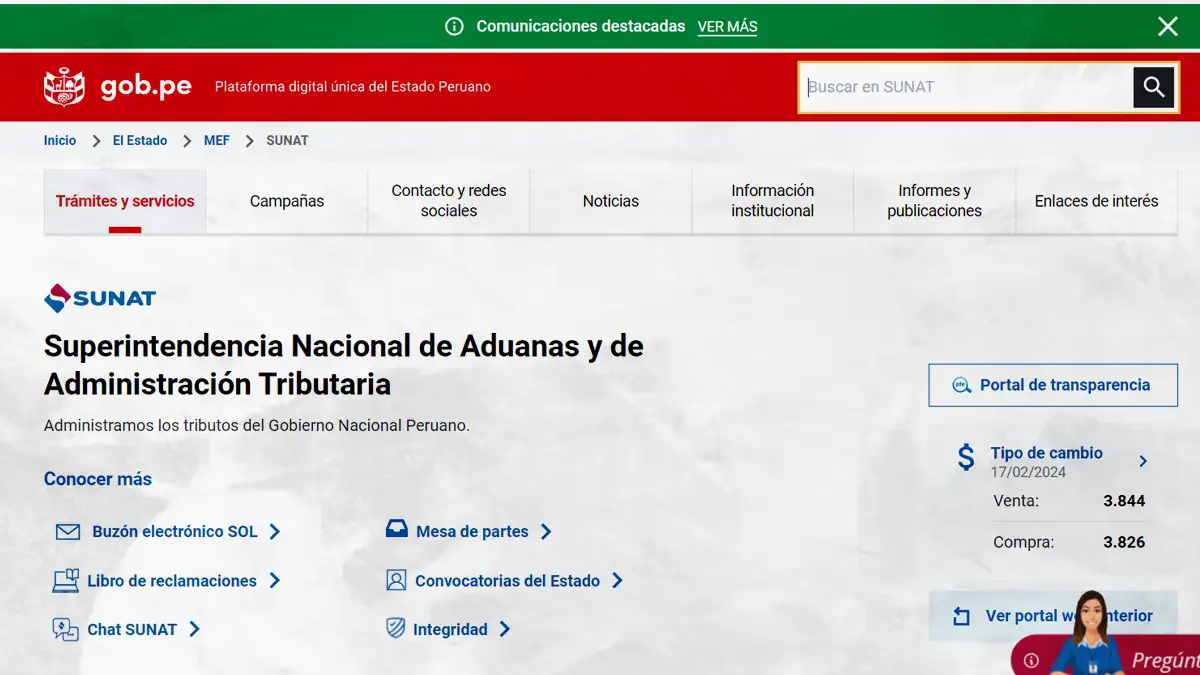Open the Integridad link
Screen dimensions: 1200x675
[450, 630]
